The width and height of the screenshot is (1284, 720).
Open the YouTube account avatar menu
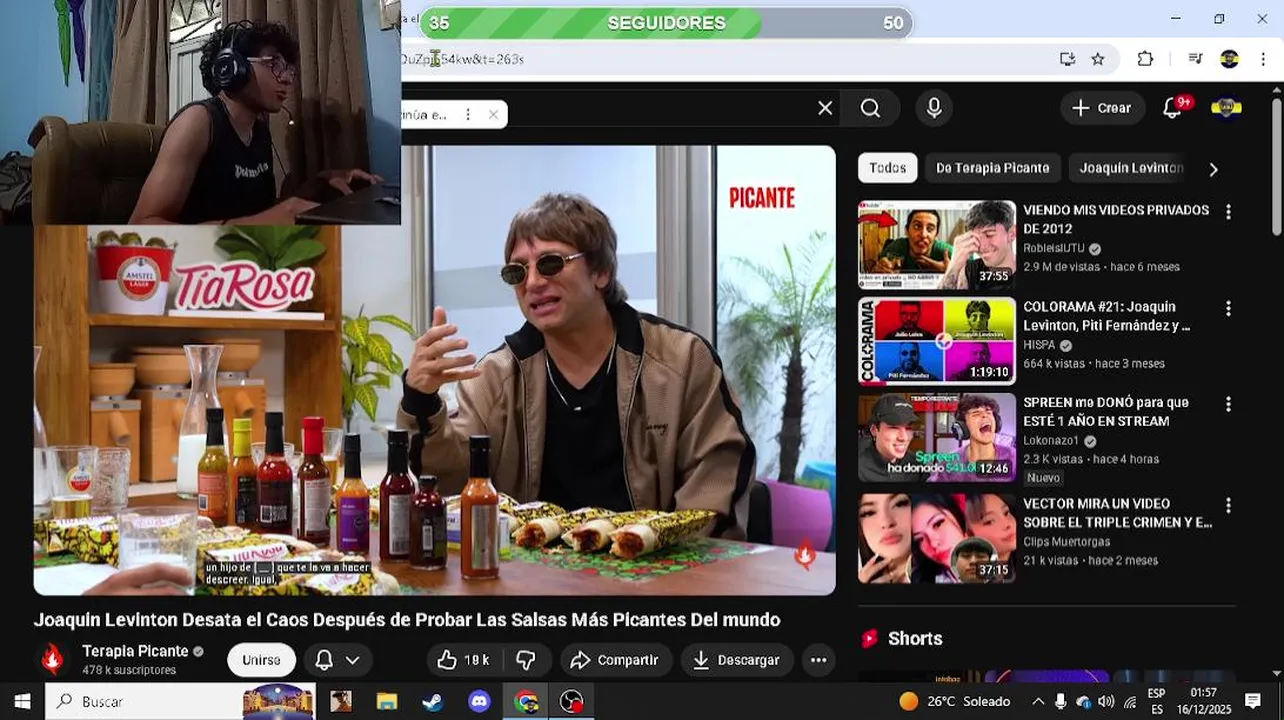point(1226,108)
